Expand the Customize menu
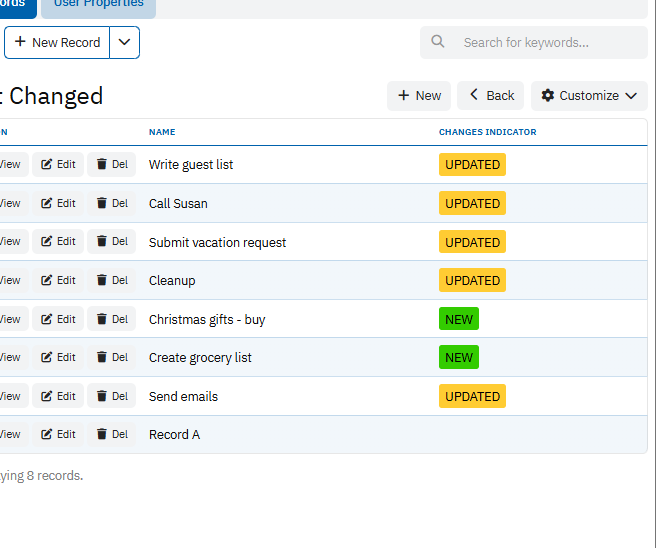 point(589,96)
